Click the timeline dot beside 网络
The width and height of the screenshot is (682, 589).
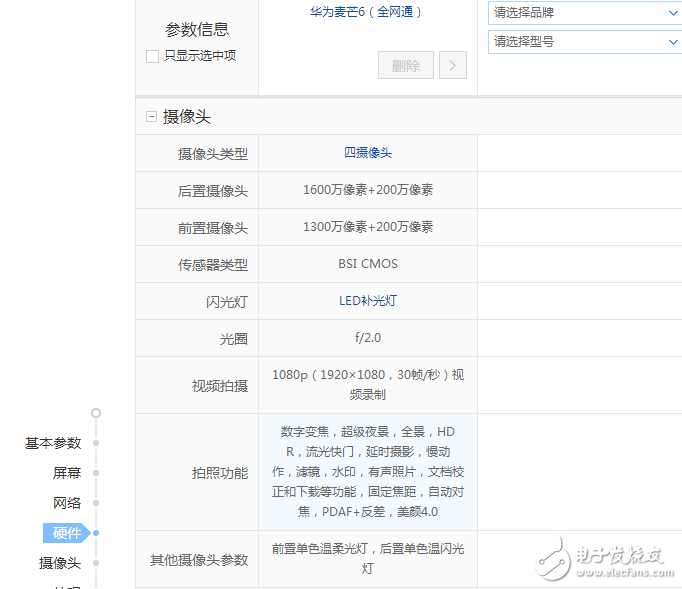coord(96,503)
